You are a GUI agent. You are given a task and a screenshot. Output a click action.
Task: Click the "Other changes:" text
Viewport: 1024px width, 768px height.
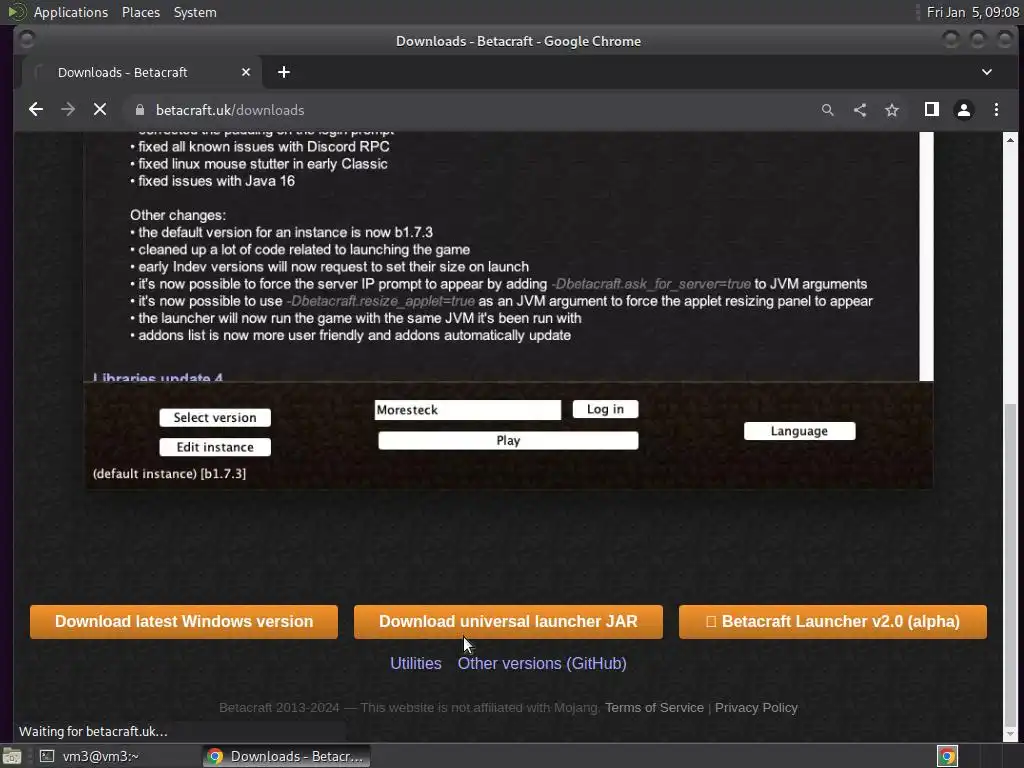click(178, 215)
